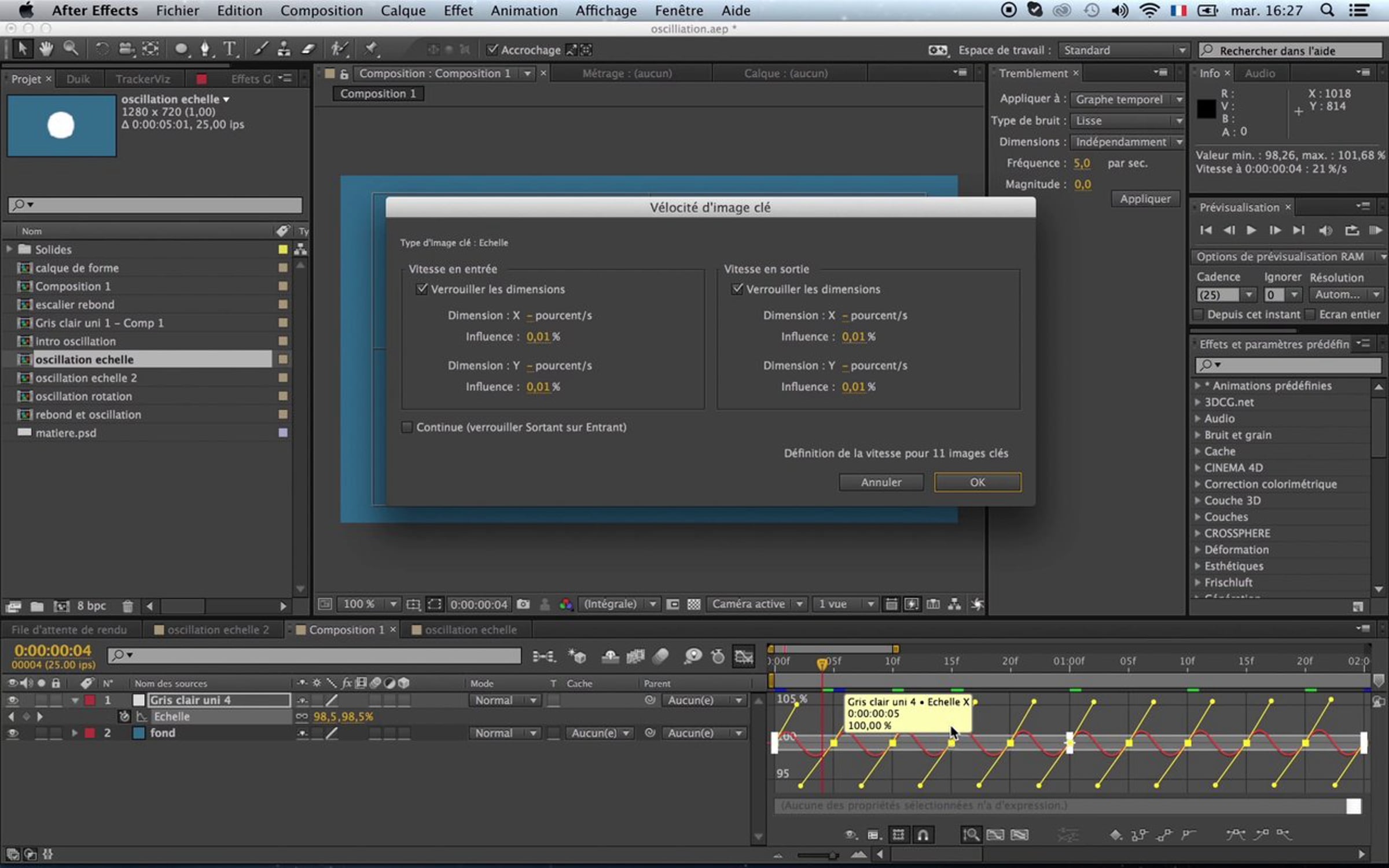
Task: Toggle the Echelle stopwatch
Action: 124,716
